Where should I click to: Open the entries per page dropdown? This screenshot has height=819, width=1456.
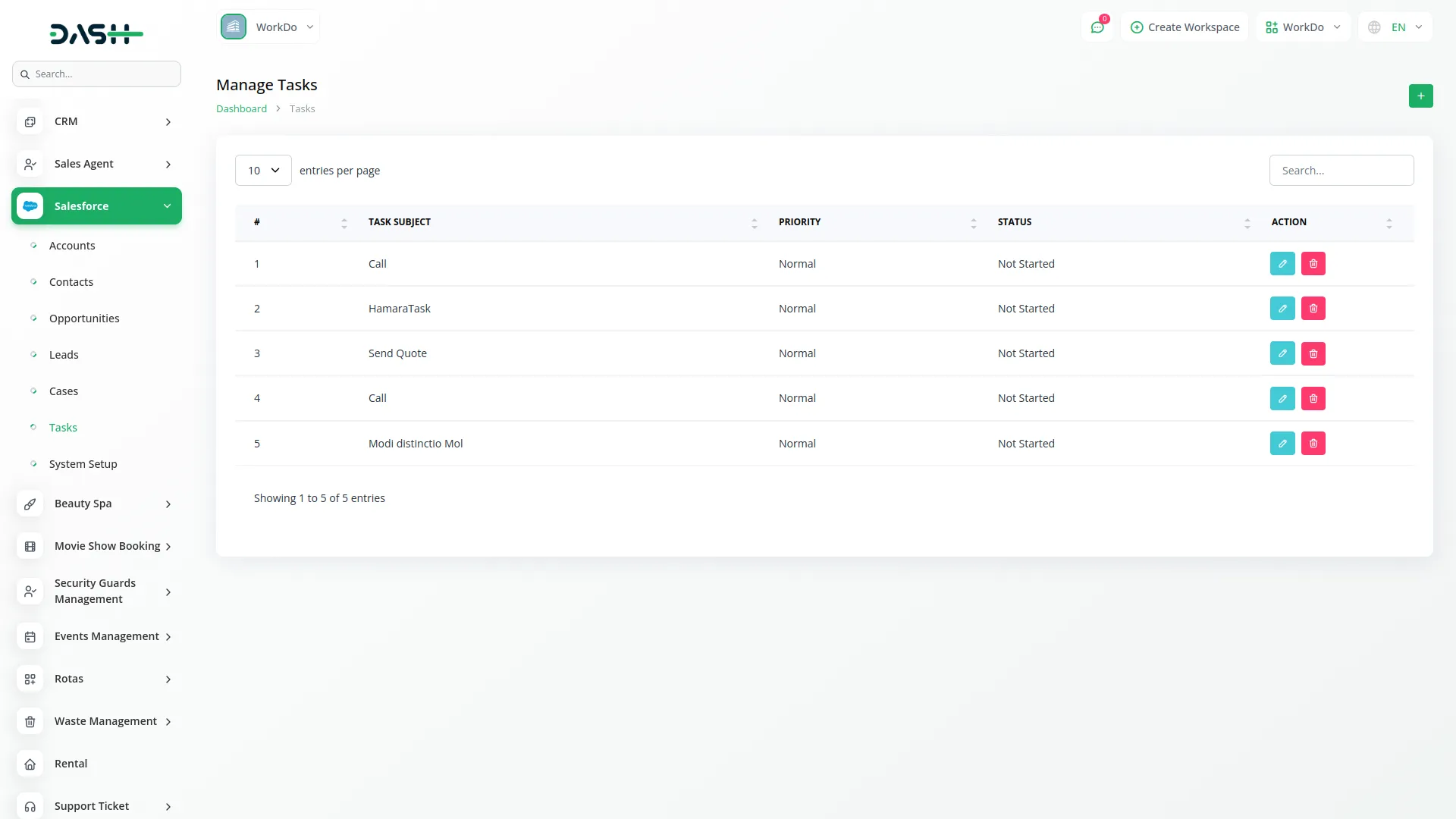(x=262, y=170)
